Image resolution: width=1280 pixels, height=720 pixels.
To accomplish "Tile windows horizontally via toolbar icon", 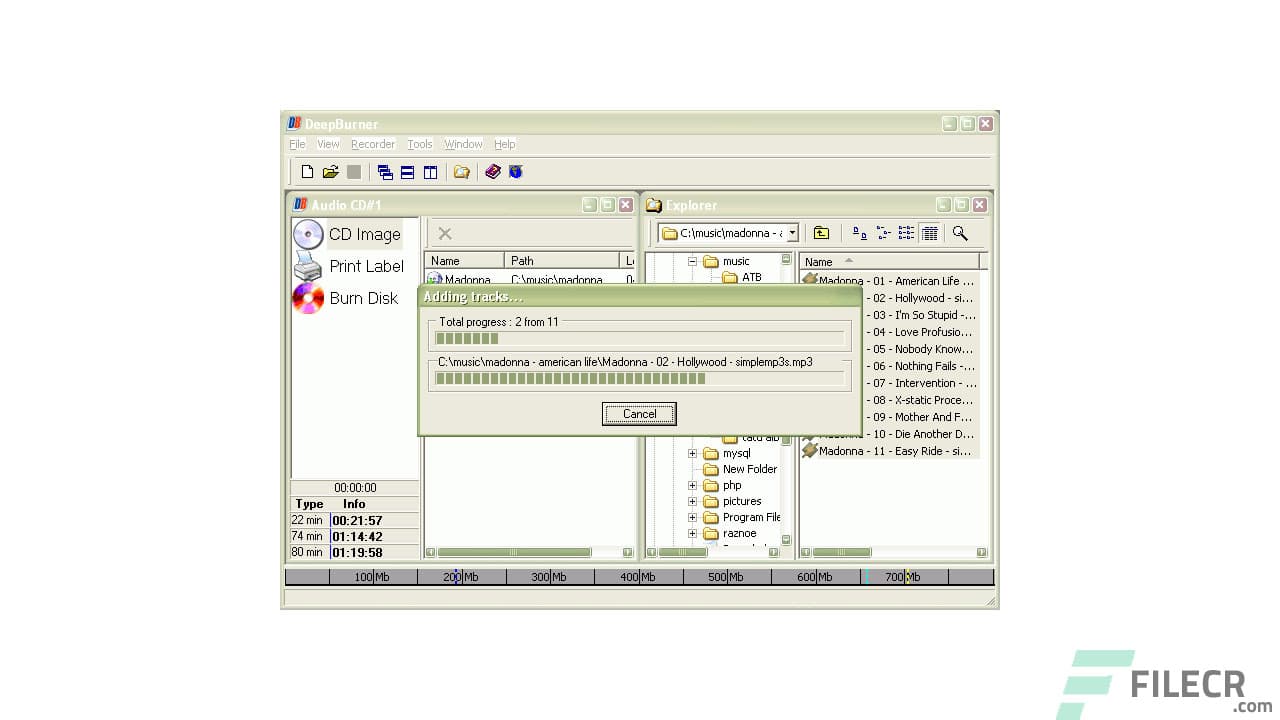I will [407, 172].
